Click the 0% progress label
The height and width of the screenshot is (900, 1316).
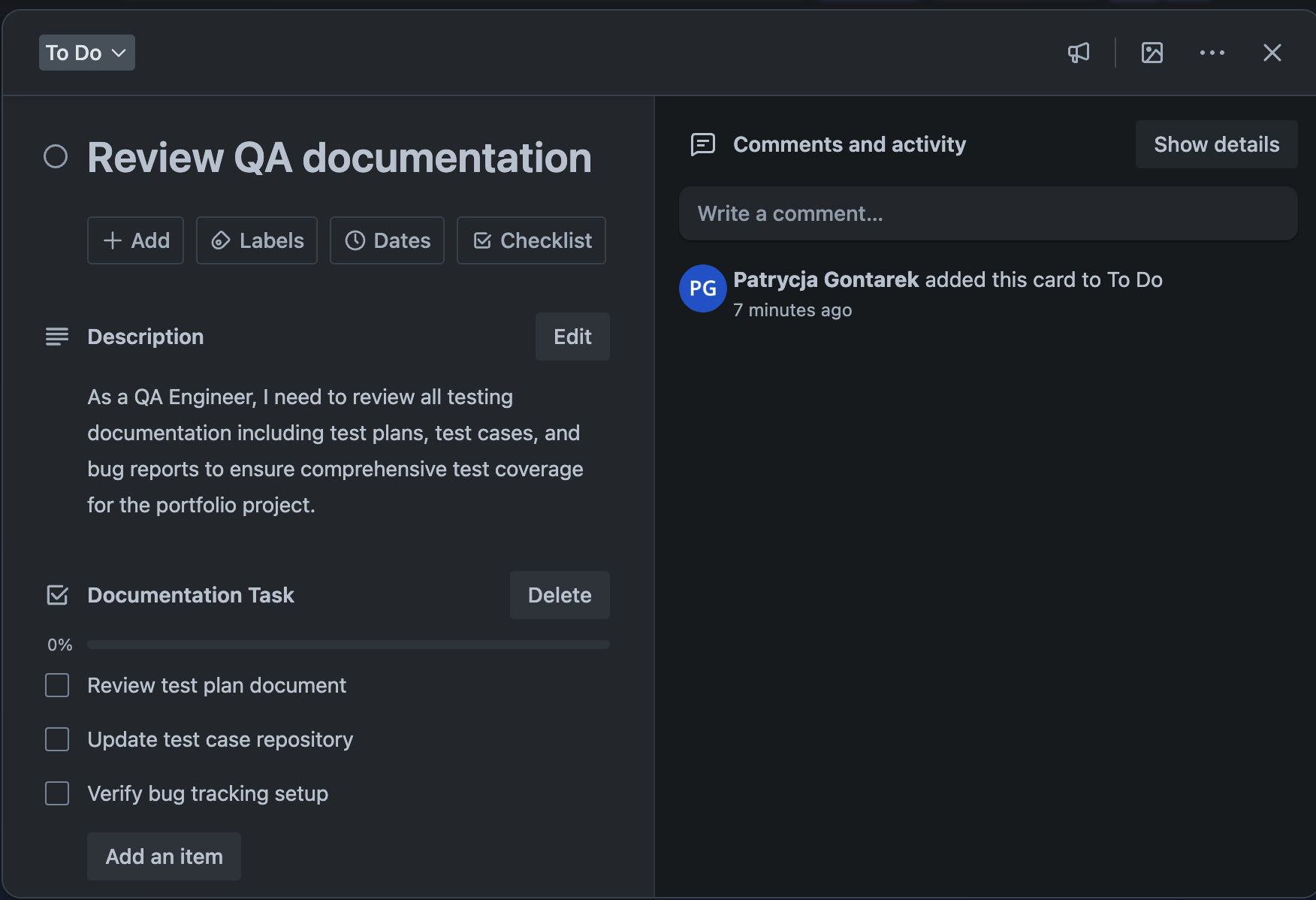(60, 645)
